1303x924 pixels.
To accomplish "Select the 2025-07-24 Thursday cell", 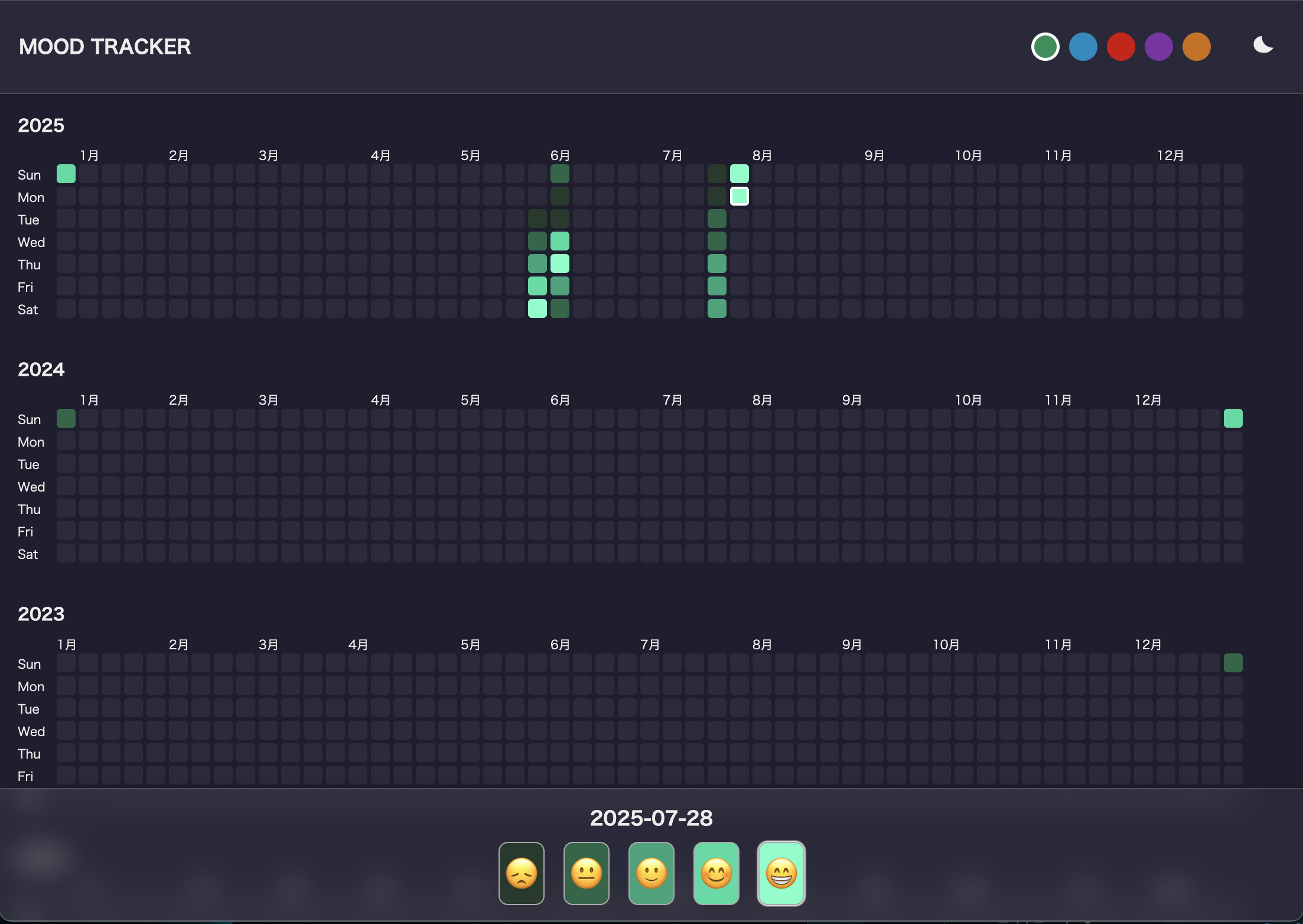I will coord(717,263).
